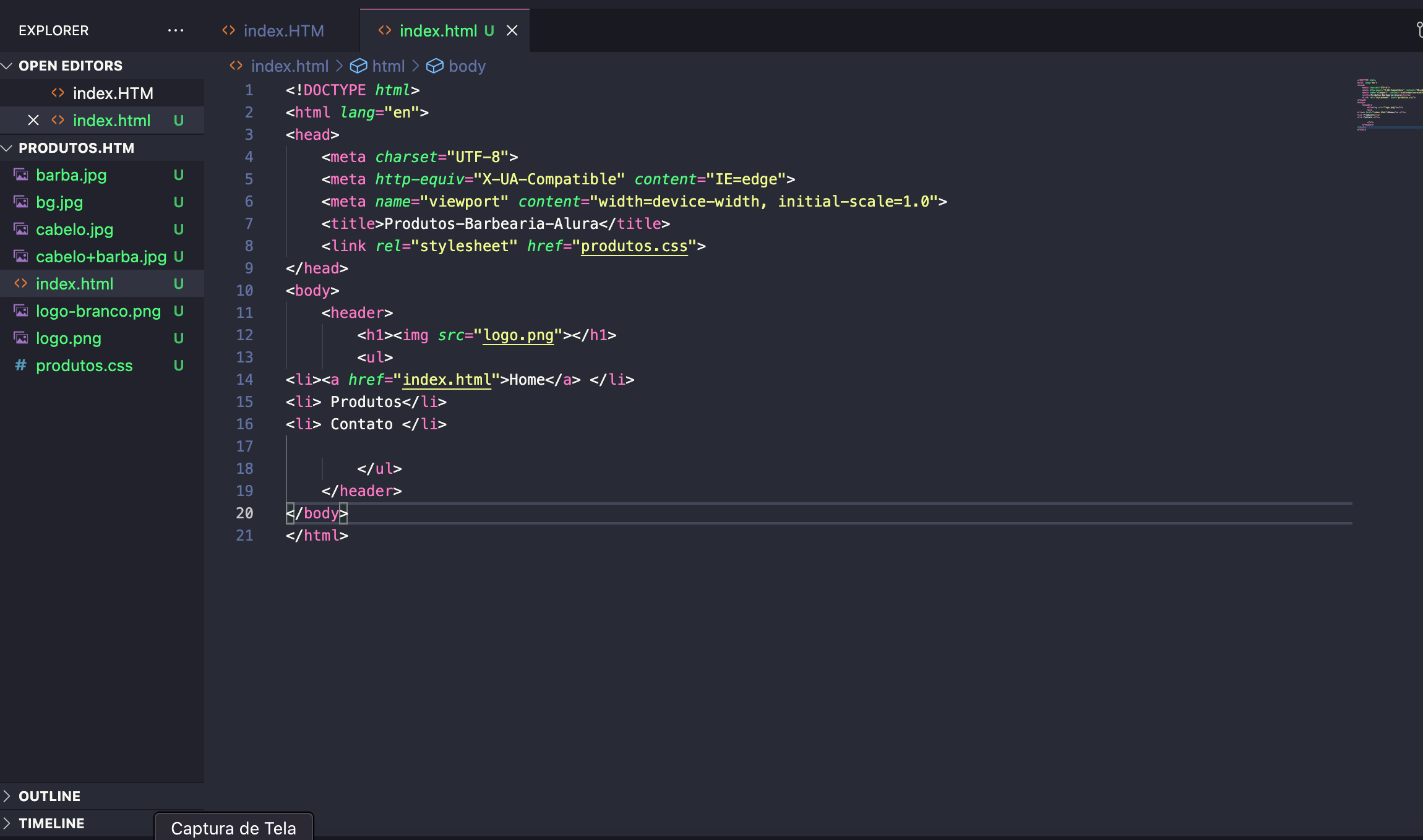
Task: Click image file icon beside bg.jpg
Action: click(x=21, y=202)
